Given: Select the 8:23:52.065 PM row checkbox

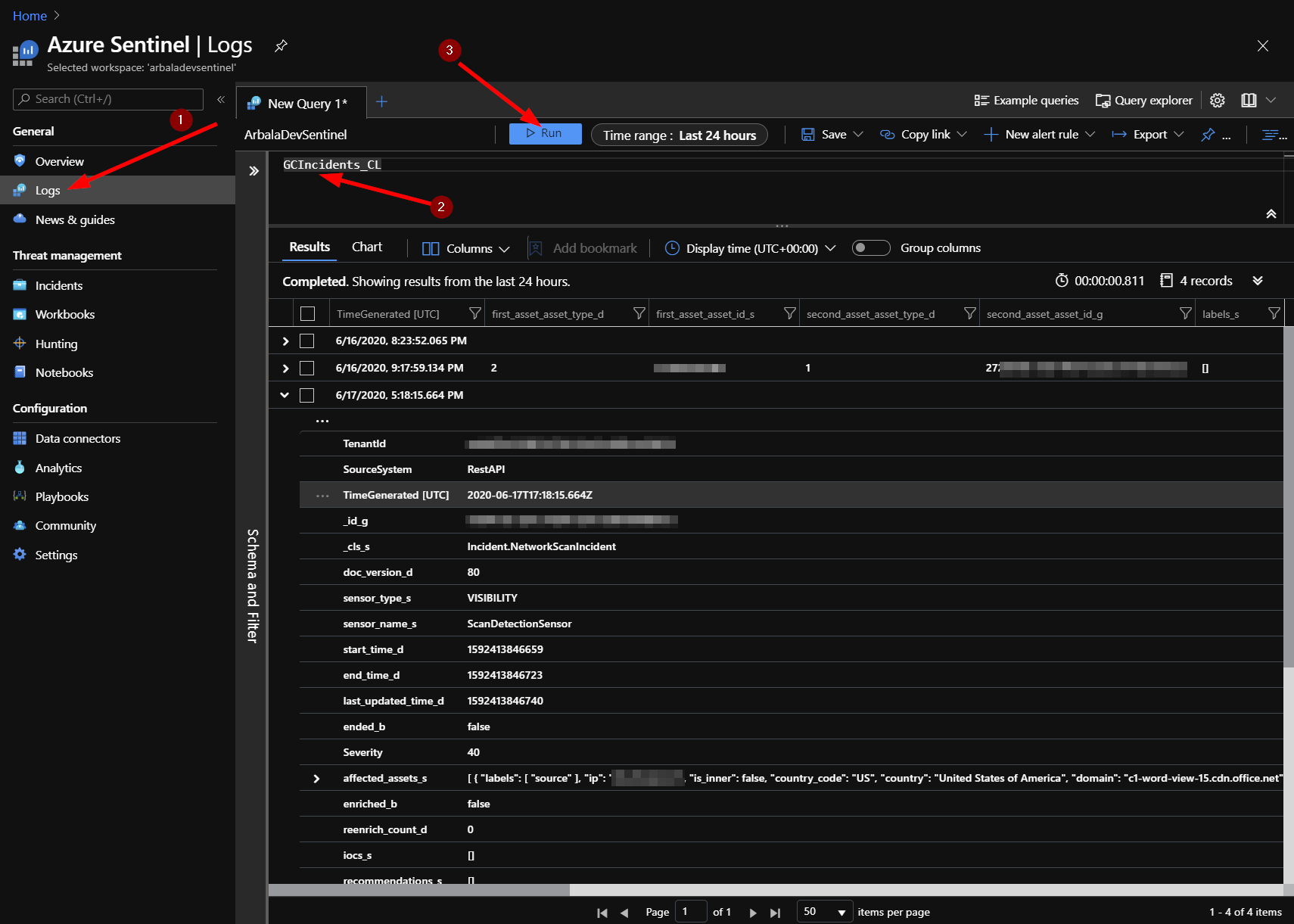Looking at the screenshot, I should [307, 341].
